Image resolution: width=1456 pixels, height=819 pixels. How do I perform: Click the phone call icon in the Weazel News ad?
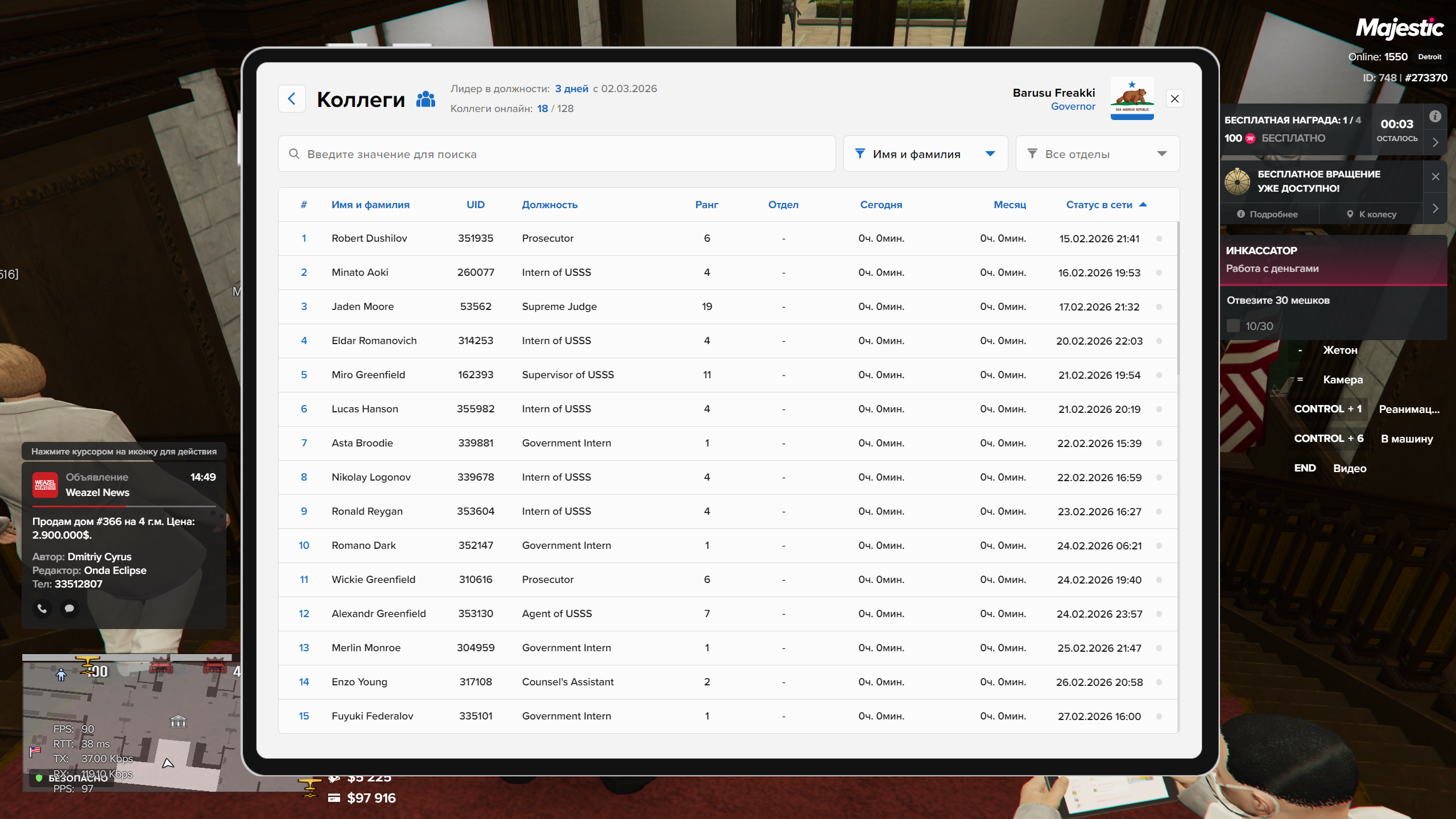[x=42, y=609]
